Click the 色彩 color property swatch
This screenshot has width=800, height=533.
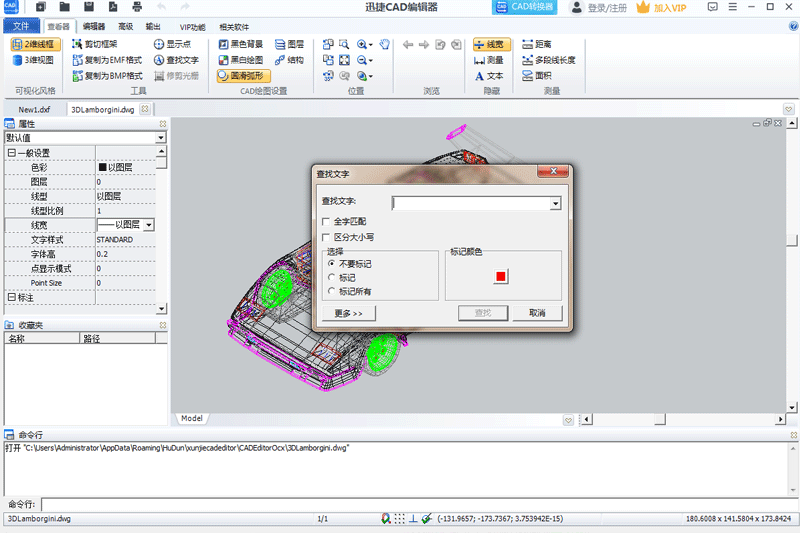(102, 167)
